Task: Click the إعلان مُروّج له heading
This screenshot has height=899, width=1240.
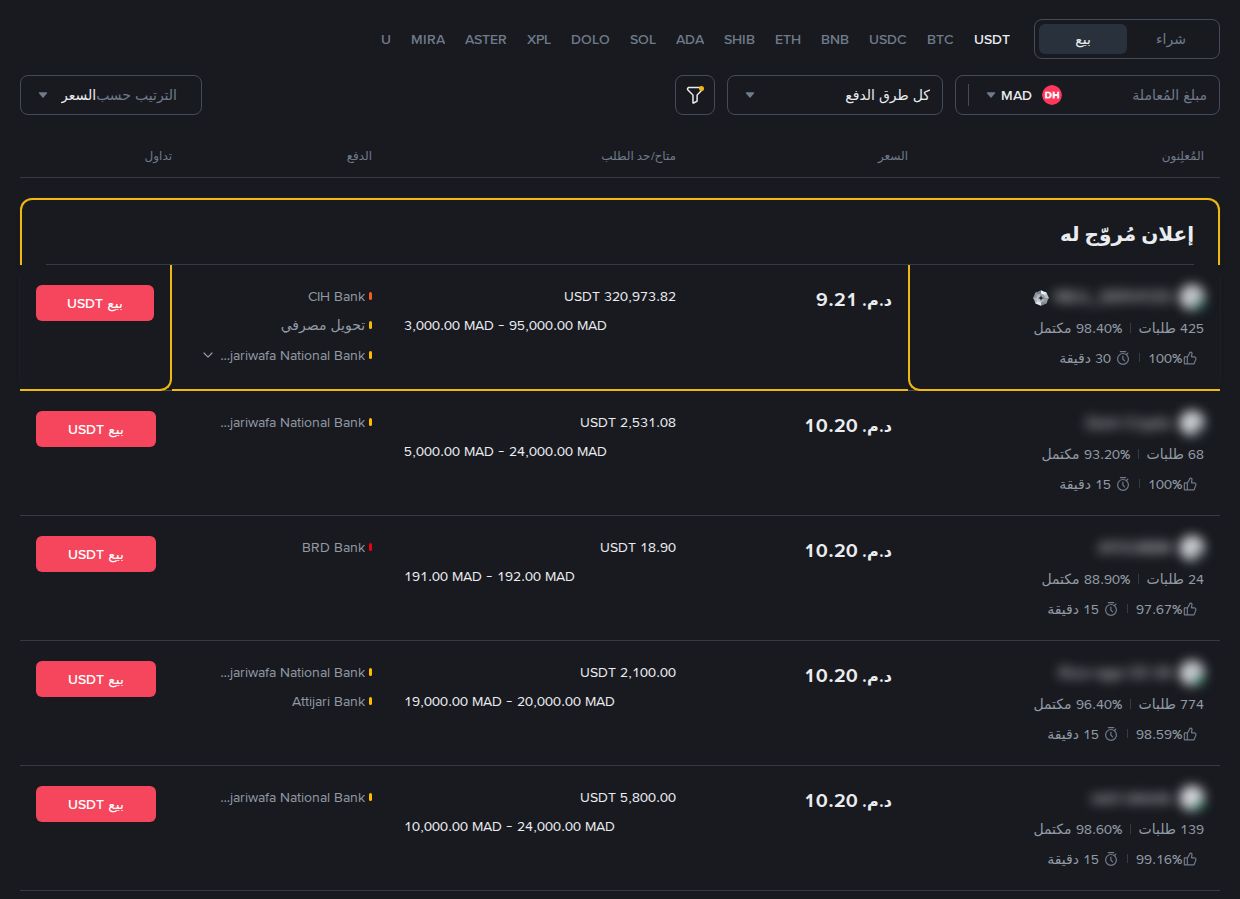Action: pos(1127,235)
